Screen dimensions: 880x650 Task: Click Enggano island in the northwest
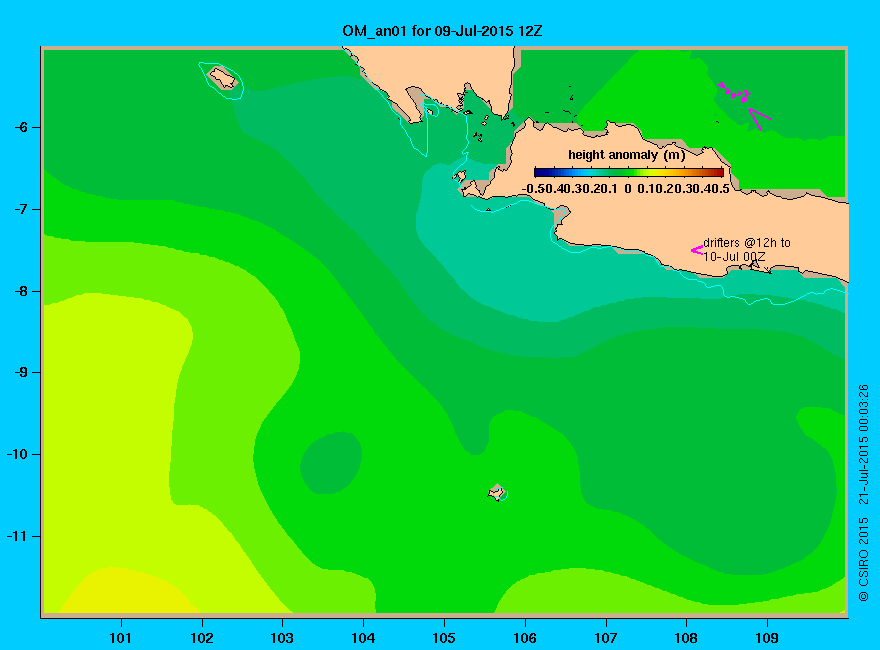click(223, 77)
